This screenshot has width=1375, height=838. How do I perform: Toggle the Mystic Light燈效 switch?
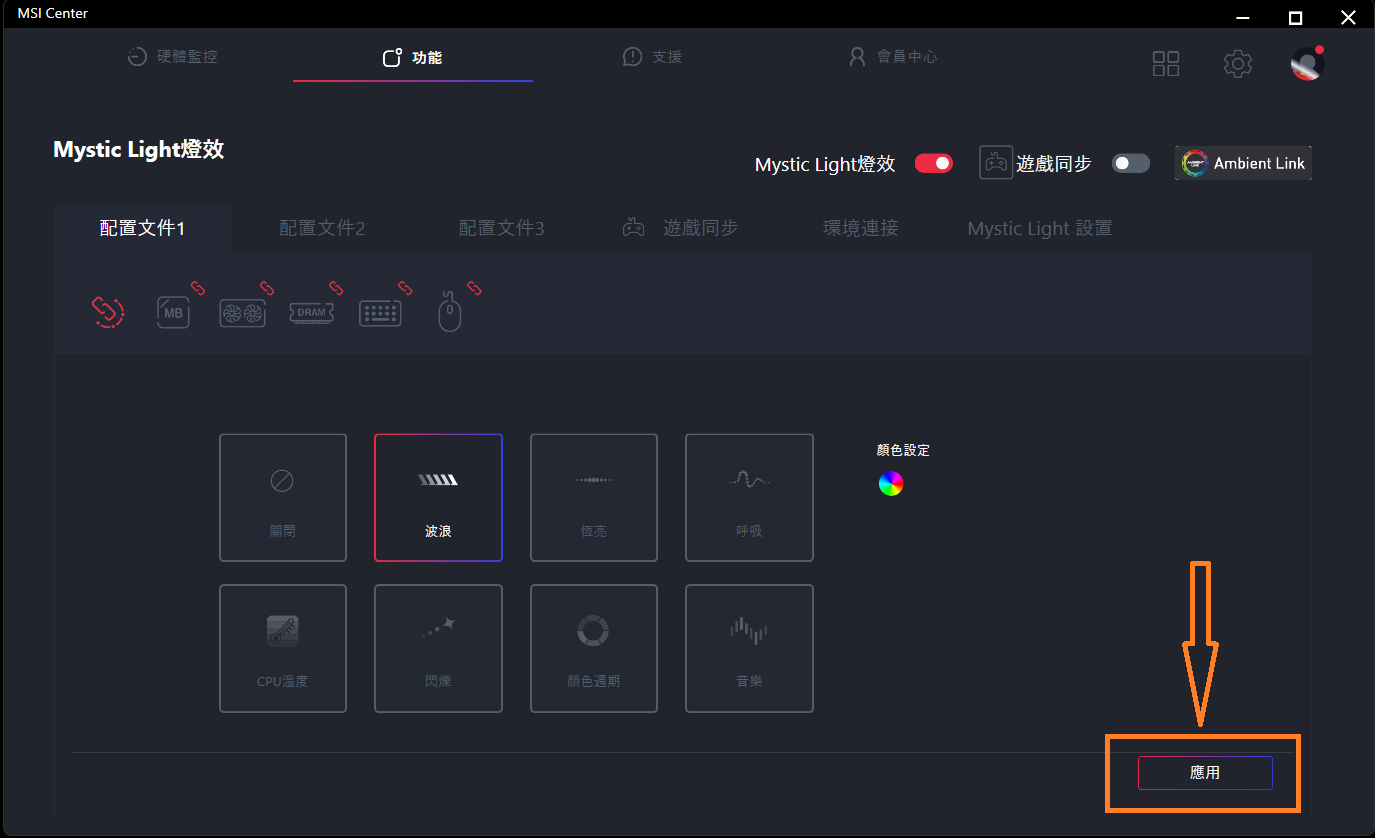click(934, 163)
